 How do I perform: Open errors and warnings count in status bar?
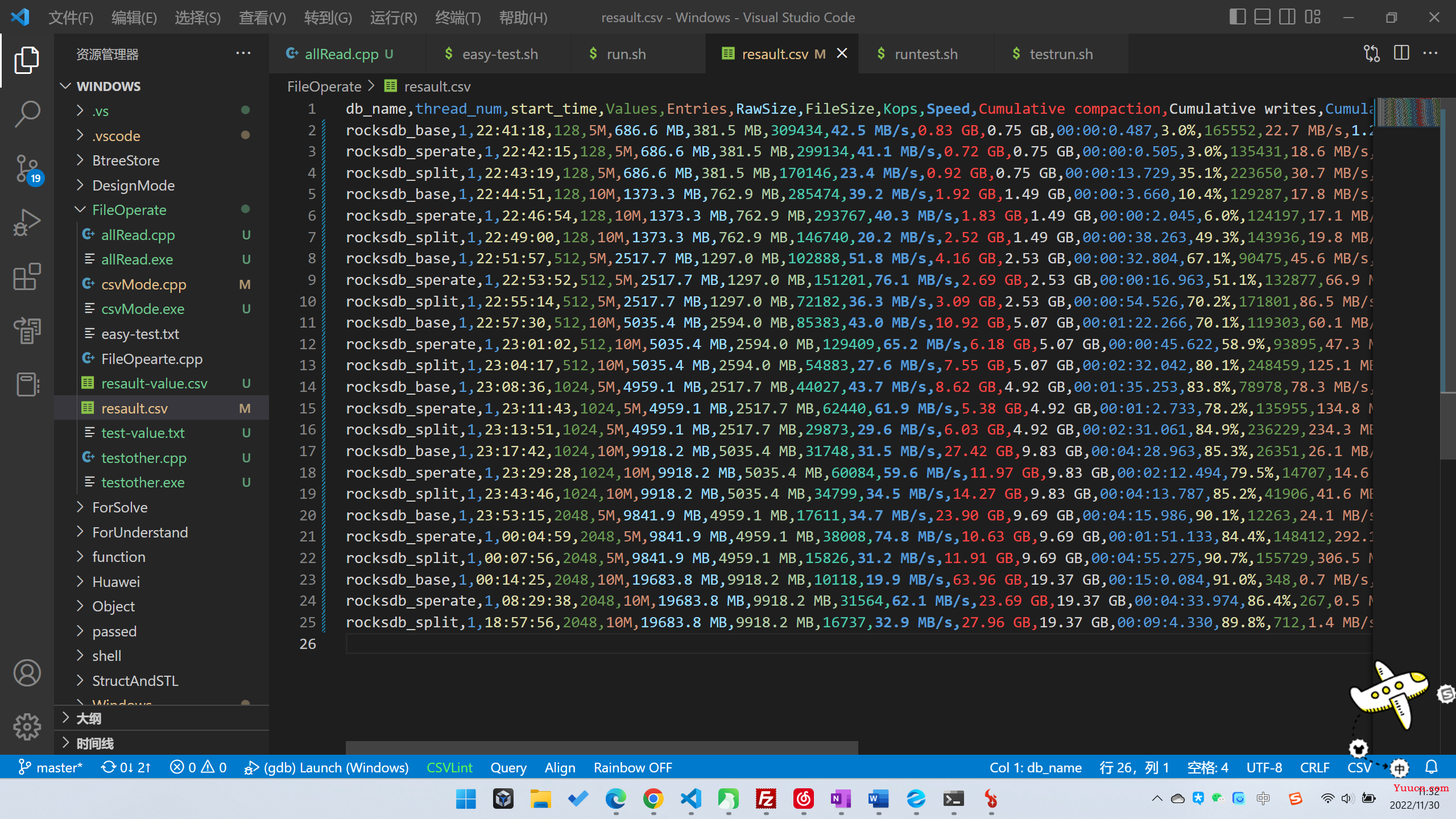(198, 767)
